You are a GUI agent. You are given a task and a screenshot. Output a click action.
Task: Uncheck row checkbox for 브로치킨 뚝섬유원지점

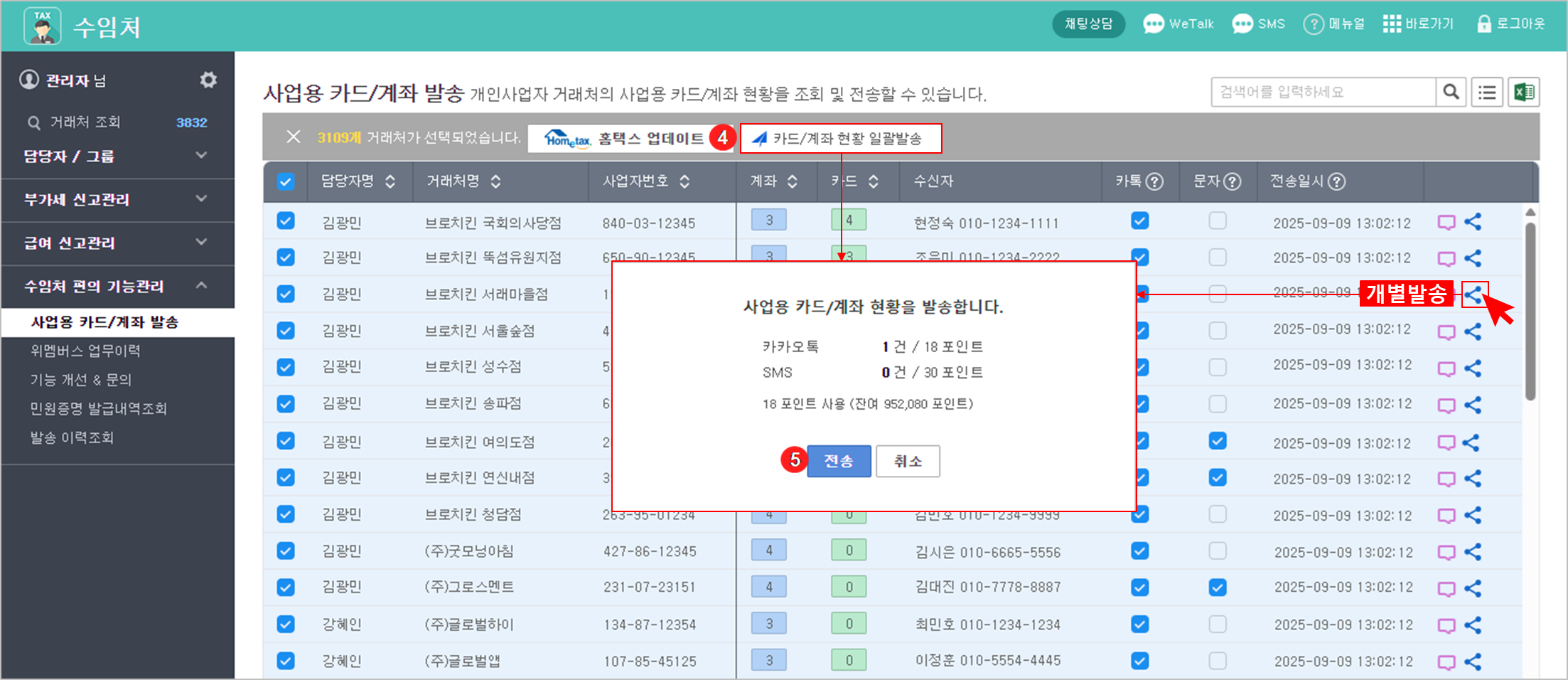[x=286, y=257]
